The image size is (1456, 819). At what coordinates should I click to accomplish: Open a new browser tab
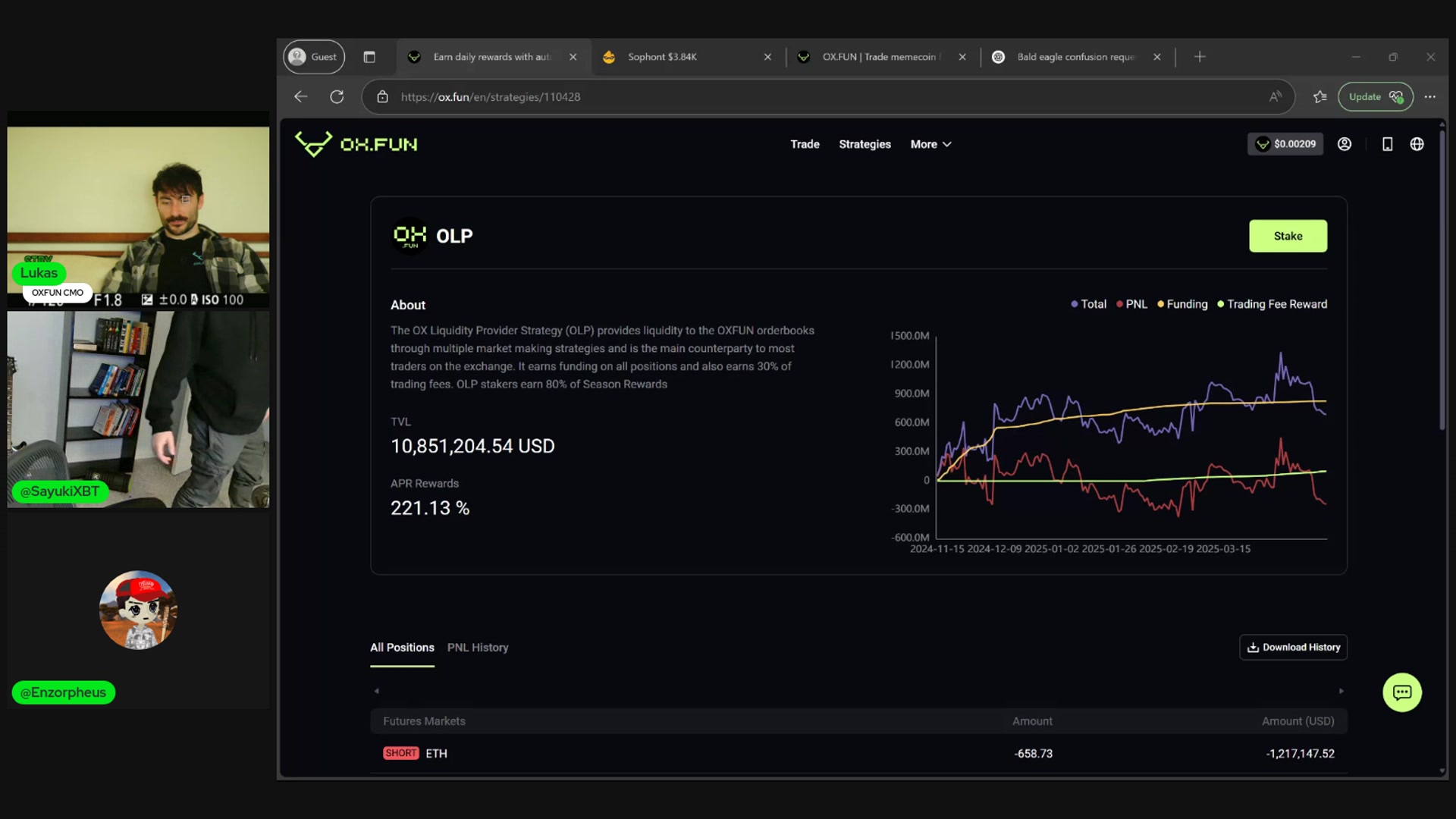(x=1200, y=57)
